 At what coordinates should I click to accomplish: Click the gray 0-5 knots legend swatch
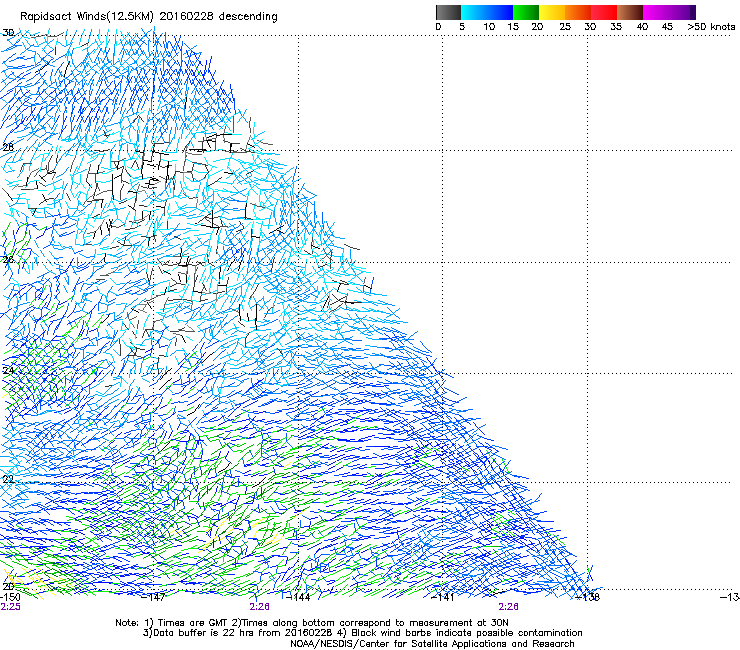tap(448, 12)
